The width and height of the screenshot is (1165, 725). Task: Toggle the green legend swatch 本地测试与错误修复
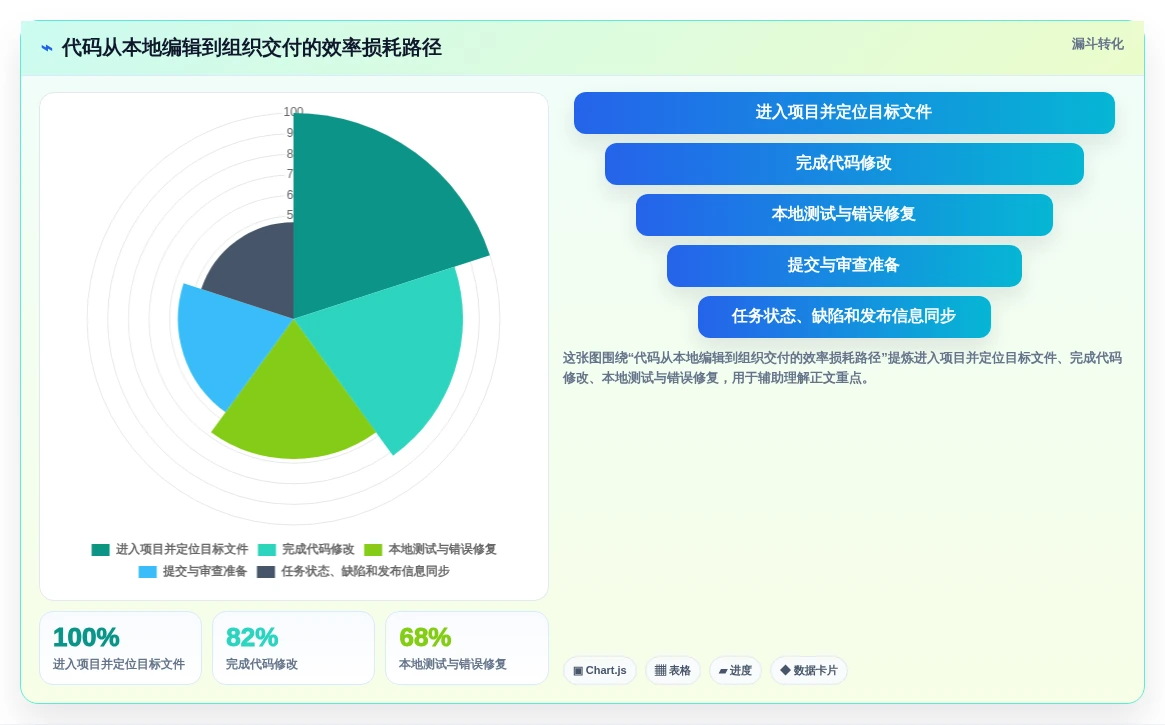[x=373, y=550]
